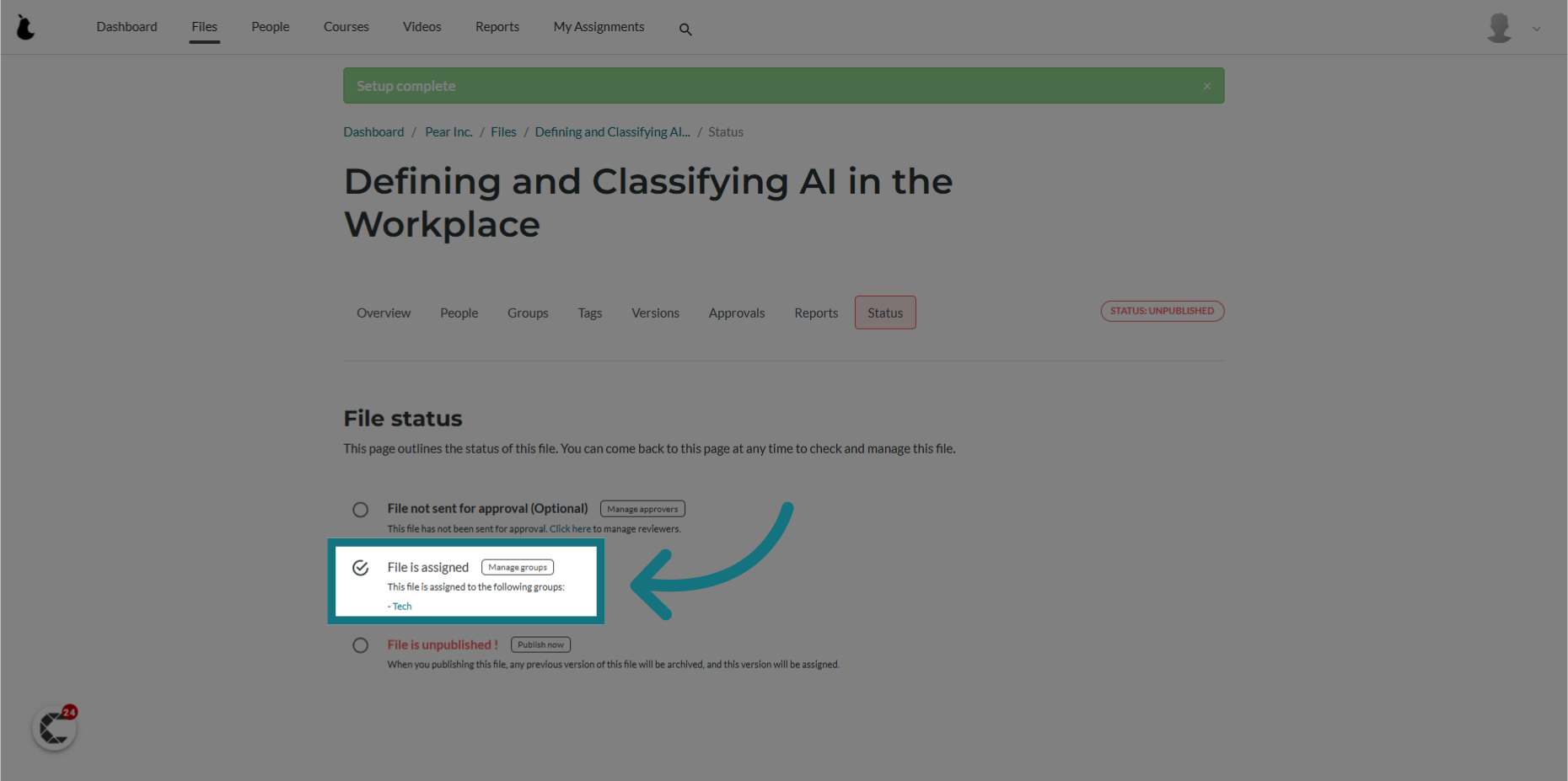Click the Status breadcrumb text
Viewport: 1568px width, 781px height.
(726, 132)
